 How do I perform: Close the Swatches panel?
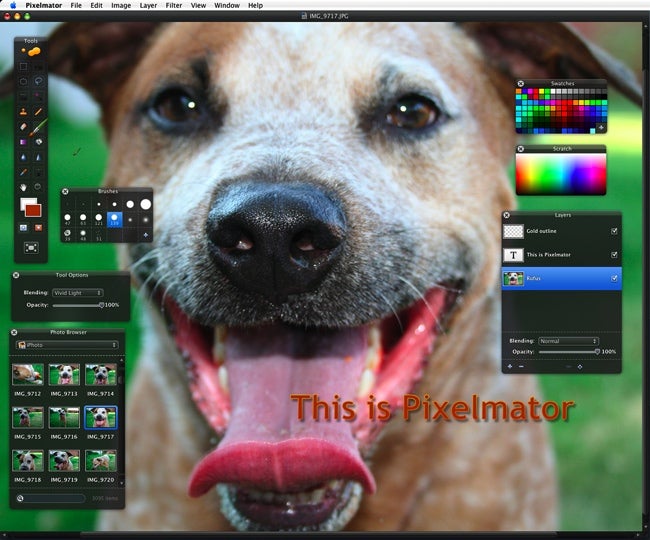tap(521, 83)
